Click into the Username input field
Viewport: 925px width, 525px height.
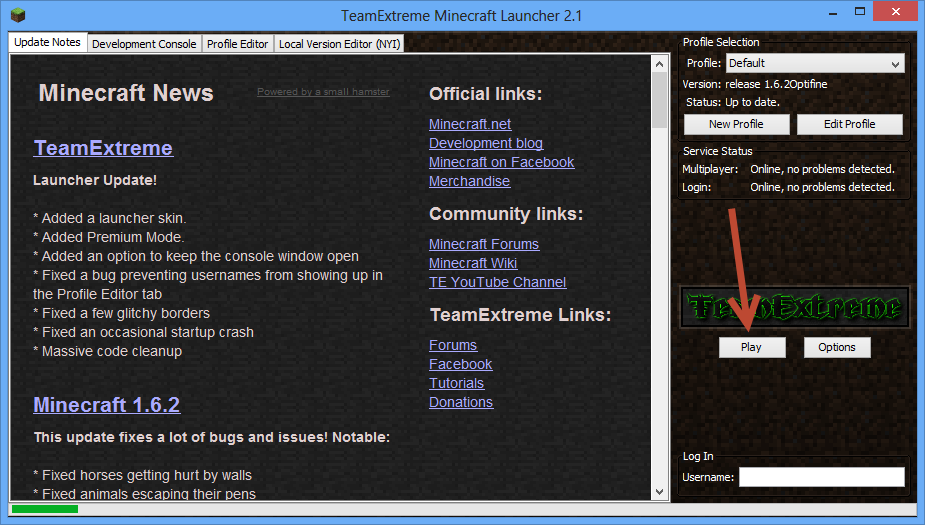(x=821, y=477)
